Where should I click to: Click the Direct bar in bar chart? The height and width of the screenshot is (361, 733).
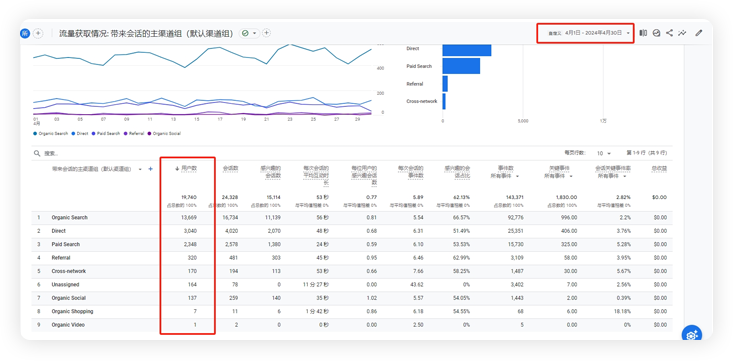(x=467, y=50)
